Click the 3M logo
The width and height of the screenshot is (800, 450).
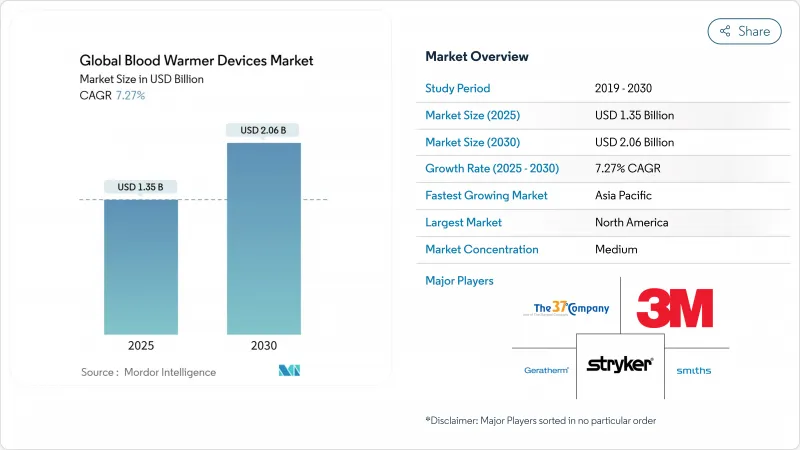[x=675, y=308]
